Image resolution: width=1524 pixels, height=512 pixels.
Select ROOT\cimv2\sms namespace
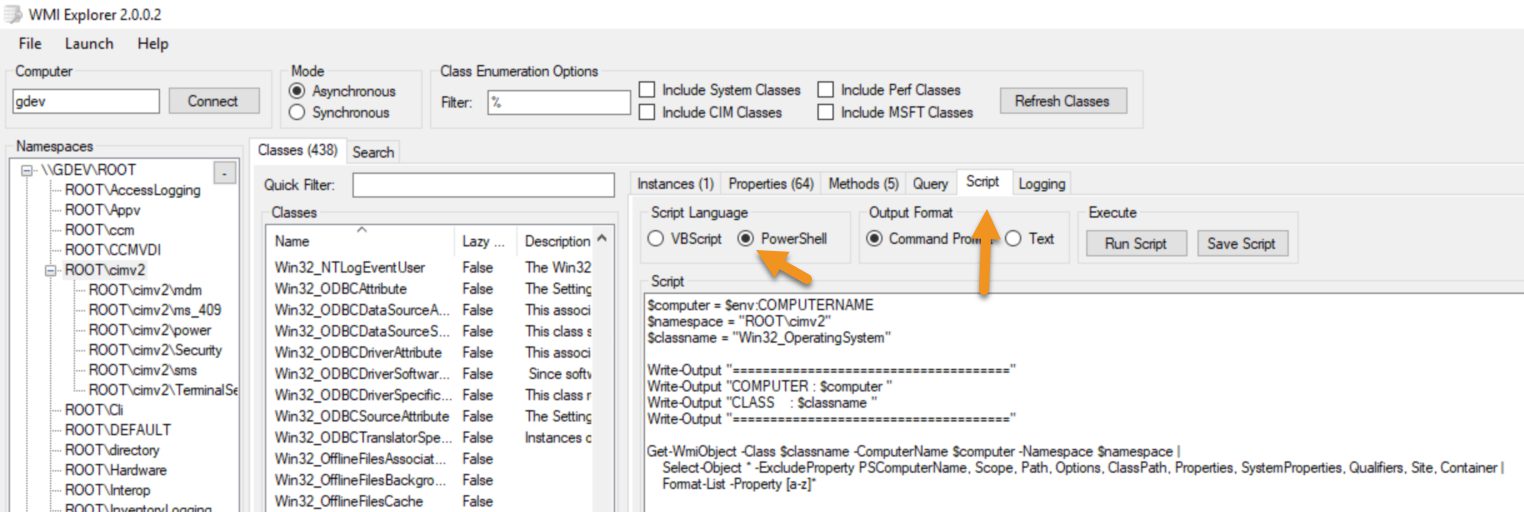tap(143, 370)
